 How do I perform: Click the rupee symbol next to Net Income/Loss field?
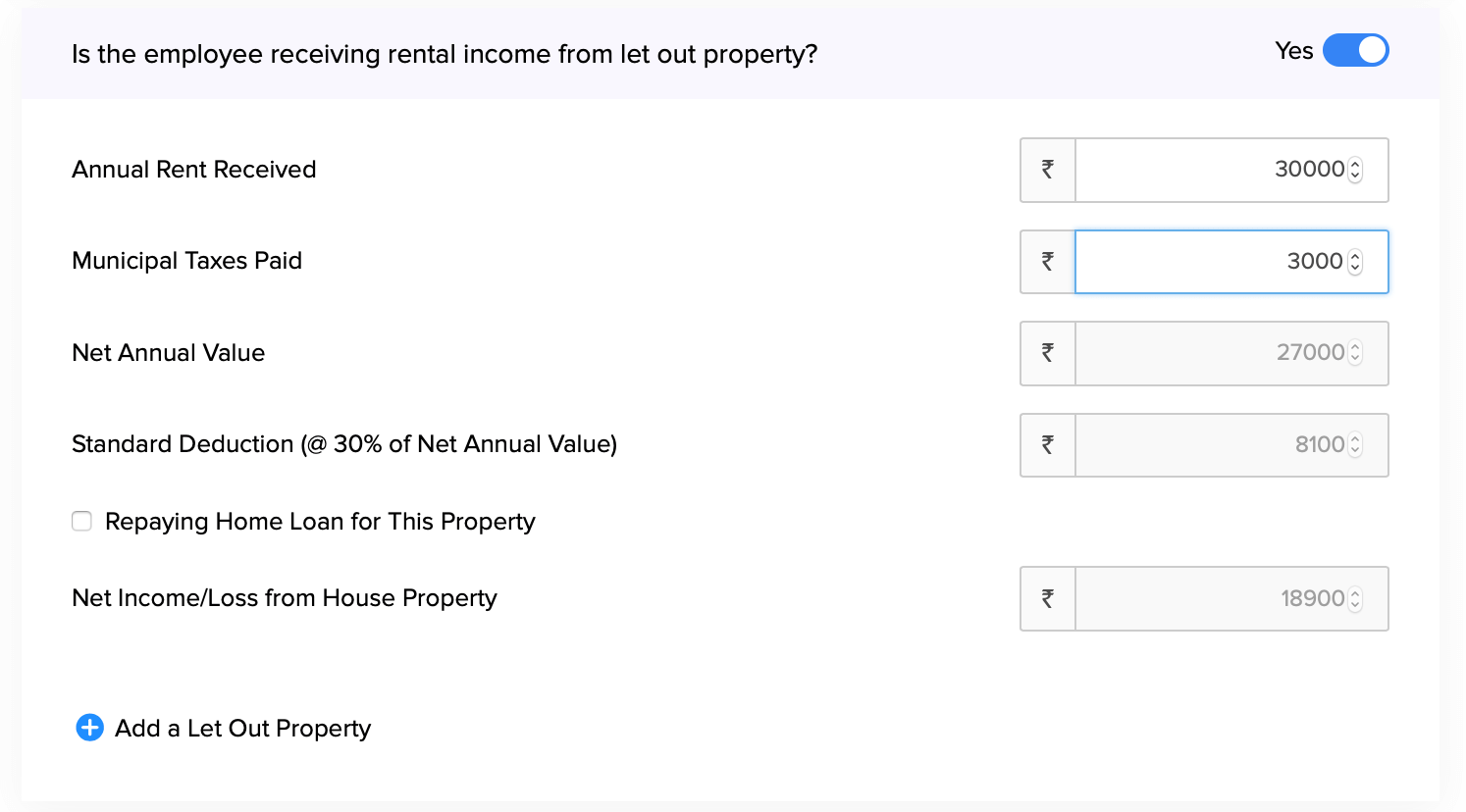[x=1047, y=598]
